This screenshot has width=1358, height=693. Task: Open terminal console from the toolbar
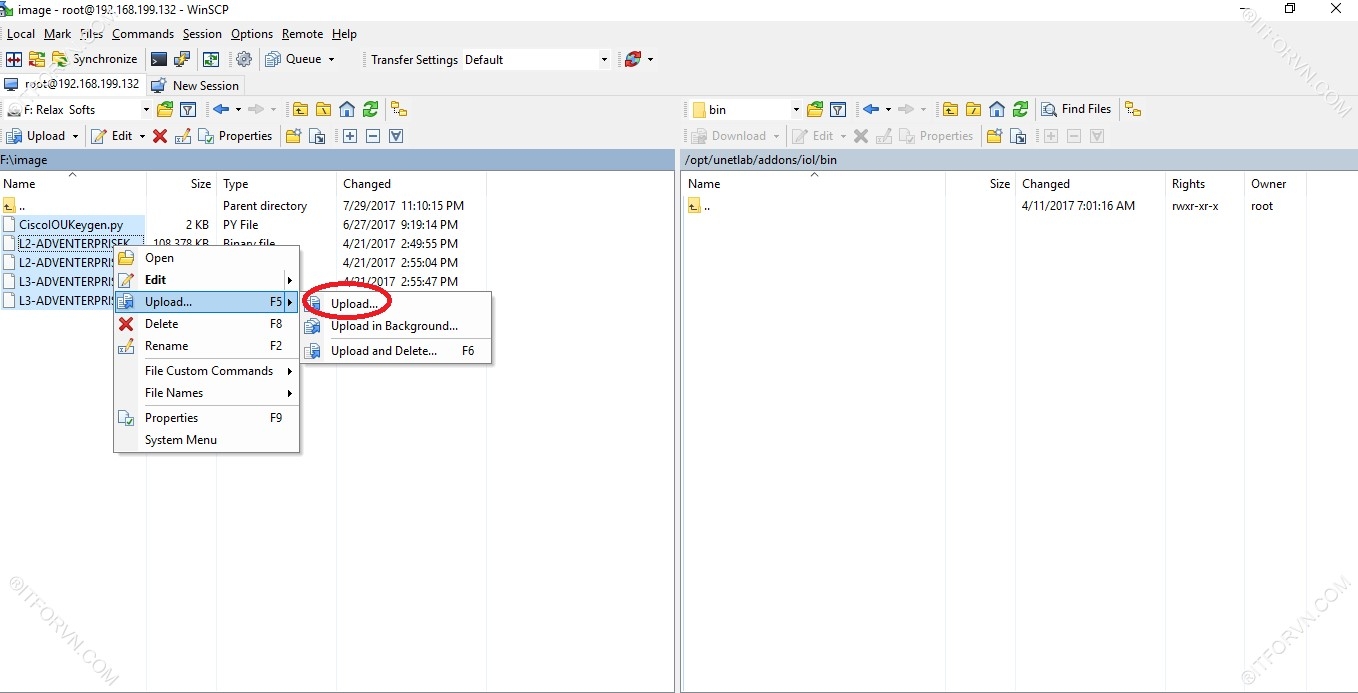click(159, 60)
